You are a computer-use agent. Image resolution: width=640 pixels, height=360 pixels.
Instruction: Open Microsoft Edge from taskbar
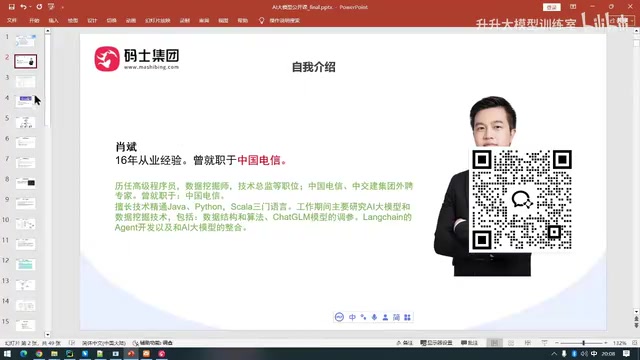coord(23,353)
